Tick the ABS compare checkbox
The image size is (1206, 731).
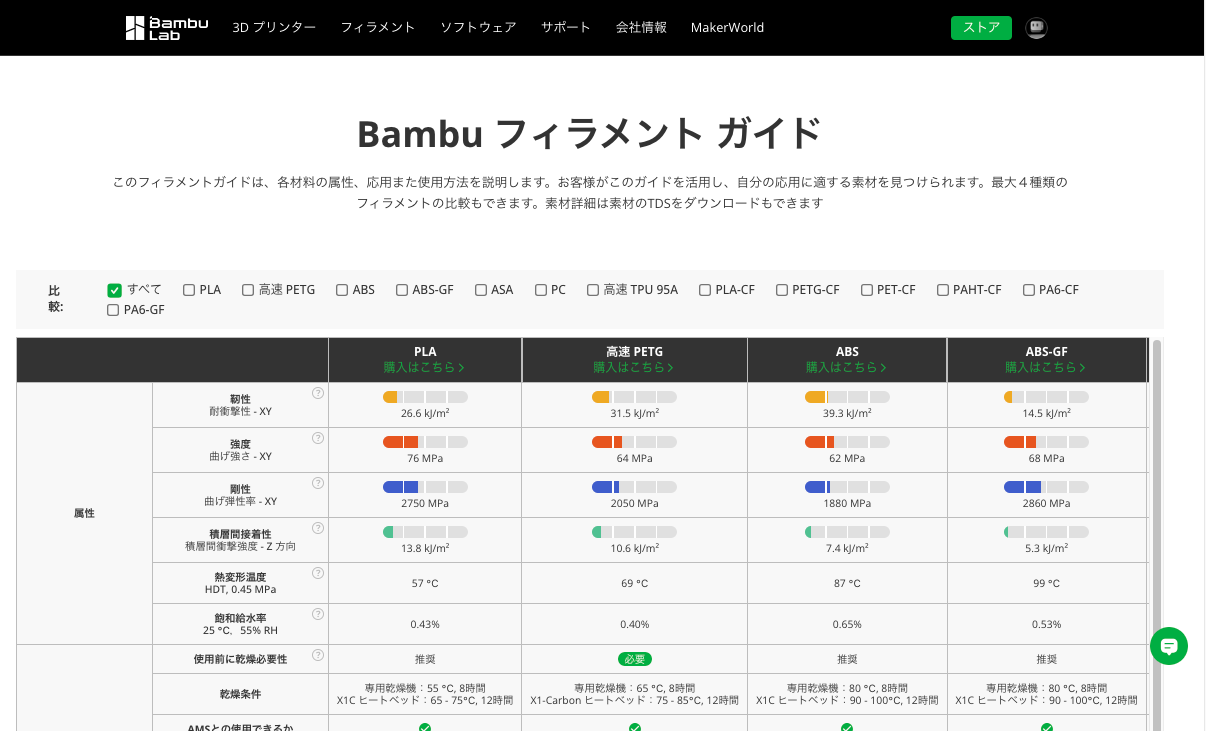[x=342, y=290]
